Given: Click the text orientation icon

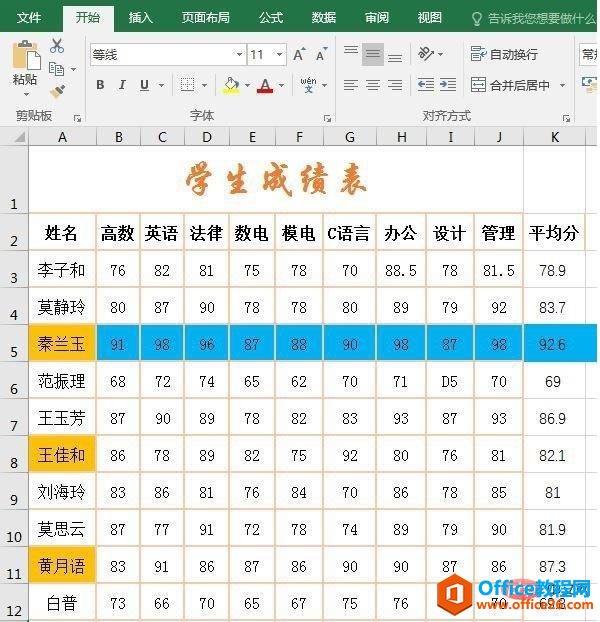Looking at the screenshot, I should pos(426,53).
